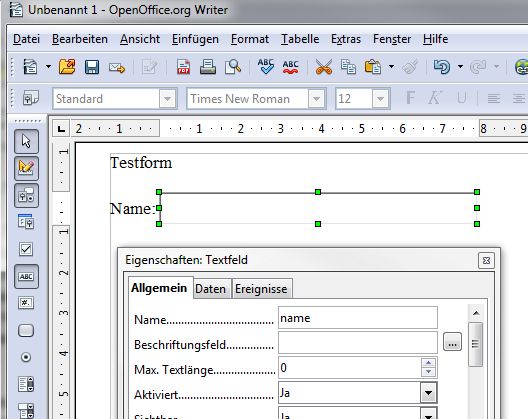Open the Tabelle menu
Image resolution: width=528 pixels, height=419 pixels.
[x=300, y=39]
